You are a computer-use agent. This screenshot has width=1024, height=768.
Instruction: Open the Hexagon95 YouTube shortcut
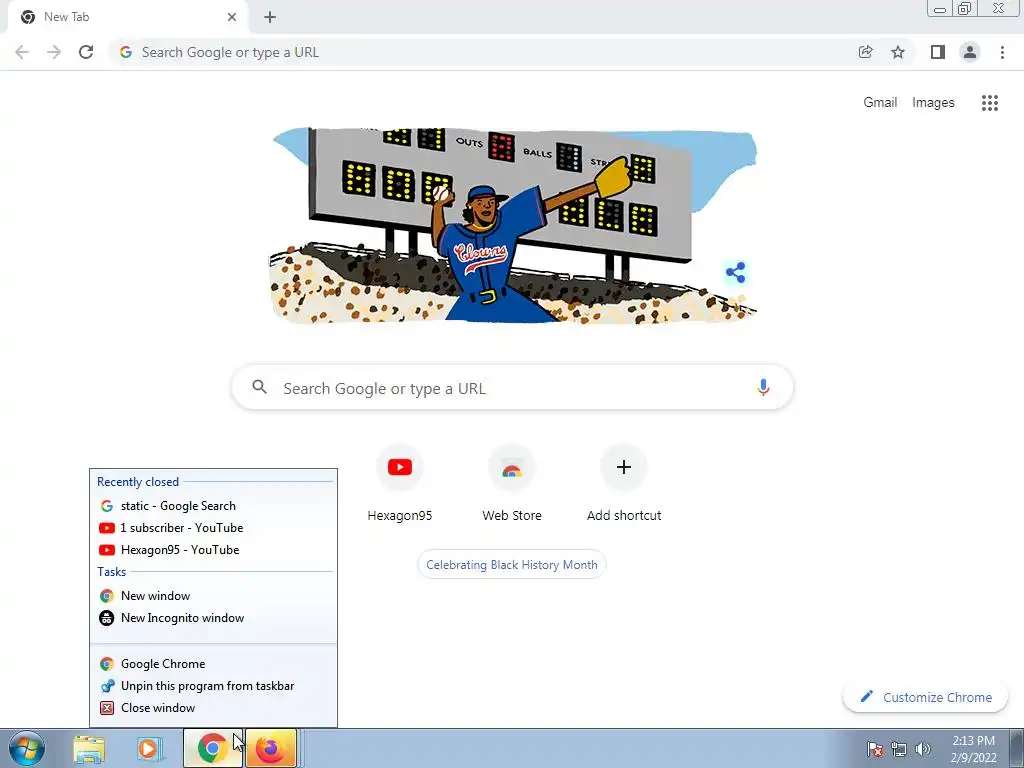tap(400, 483)
